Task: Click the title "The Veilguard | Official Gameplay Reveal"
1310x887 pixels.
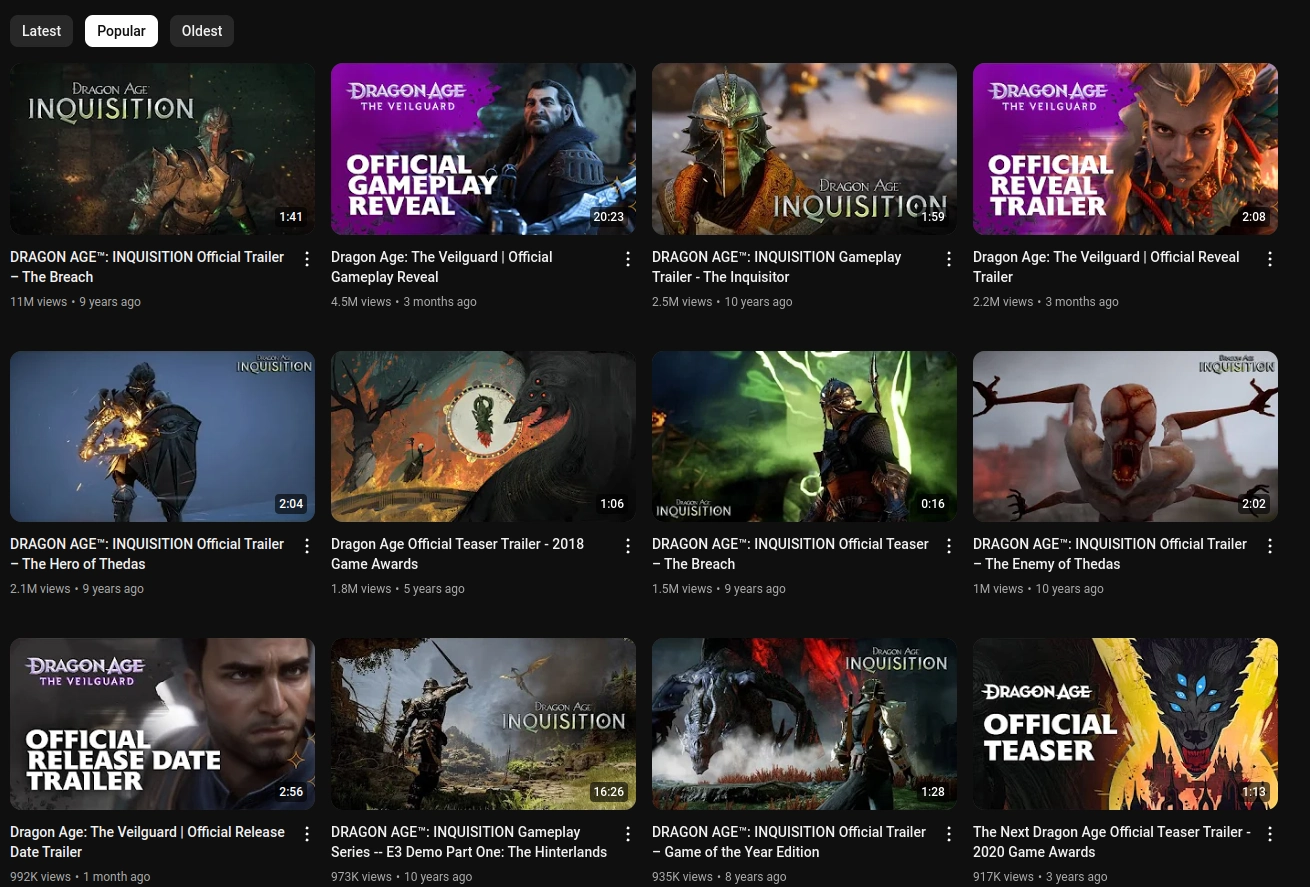Action: click(x=442, y=267)
